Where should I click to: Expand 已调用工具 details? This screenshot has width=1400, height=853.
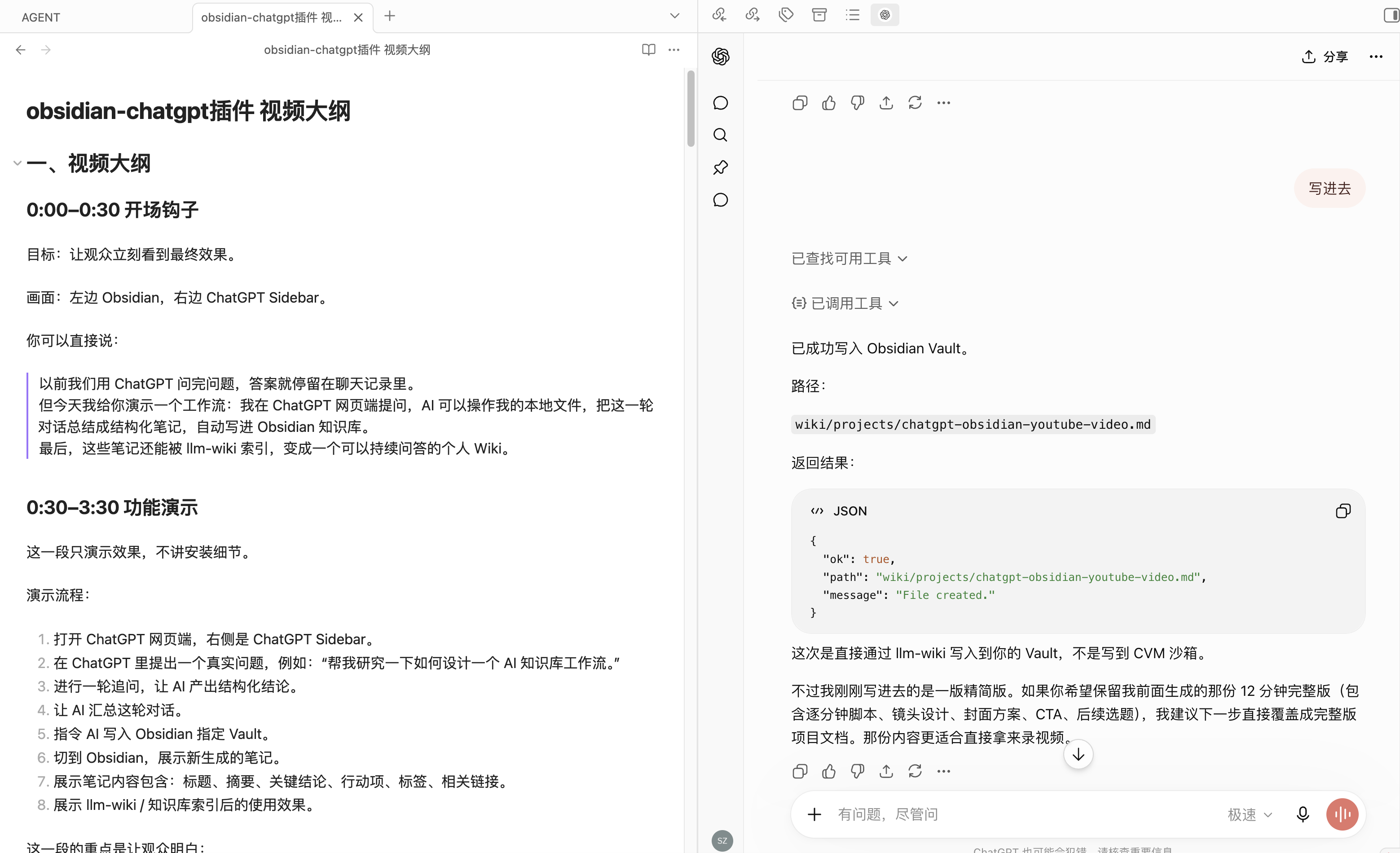[x=845, y=303]
